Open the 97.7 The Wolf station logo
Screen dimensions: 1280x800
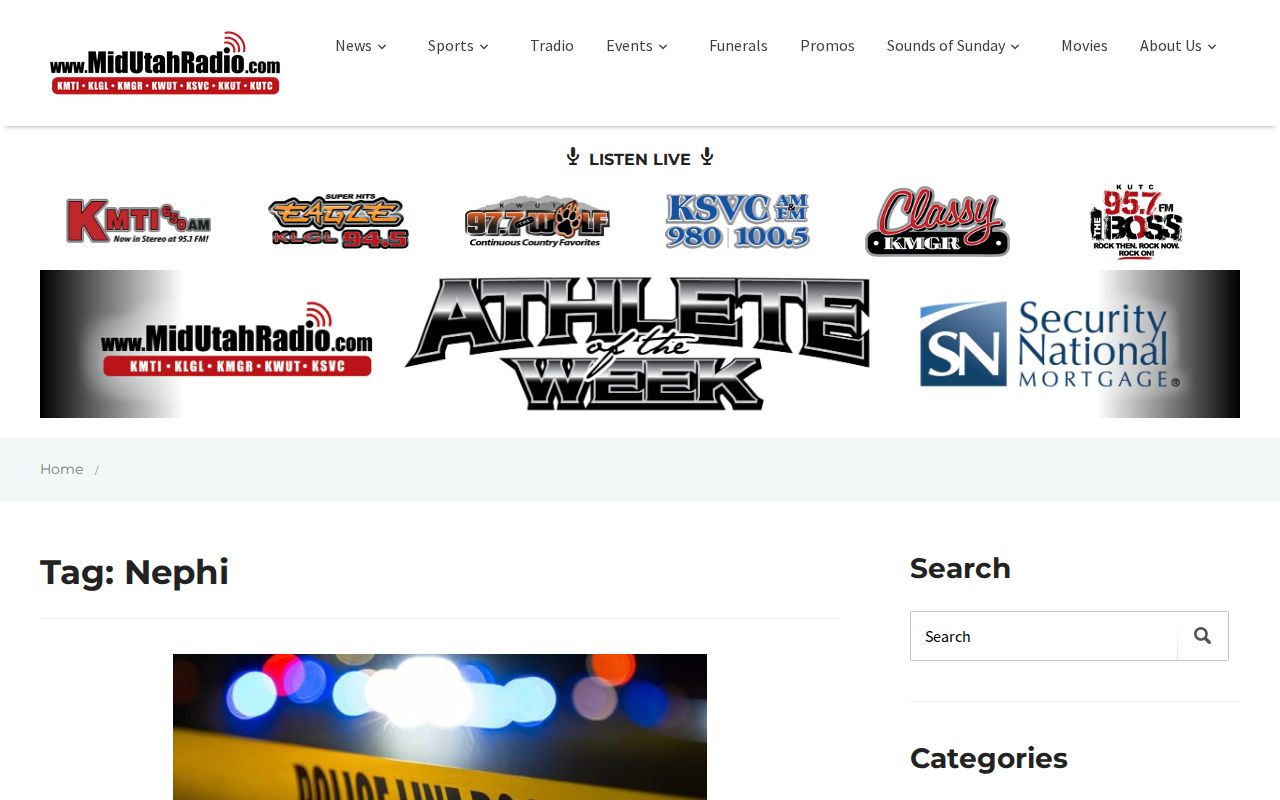[x=537, y=221]
